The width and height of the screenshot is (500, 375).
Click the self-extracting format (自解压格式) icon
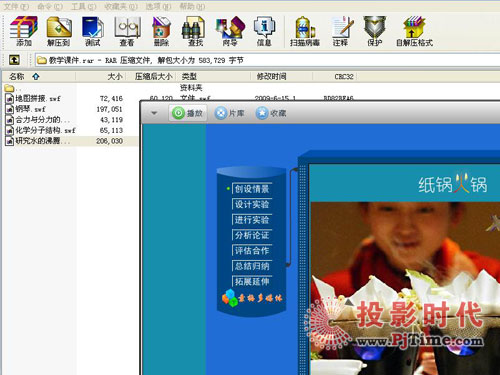[x=414, y=31]
